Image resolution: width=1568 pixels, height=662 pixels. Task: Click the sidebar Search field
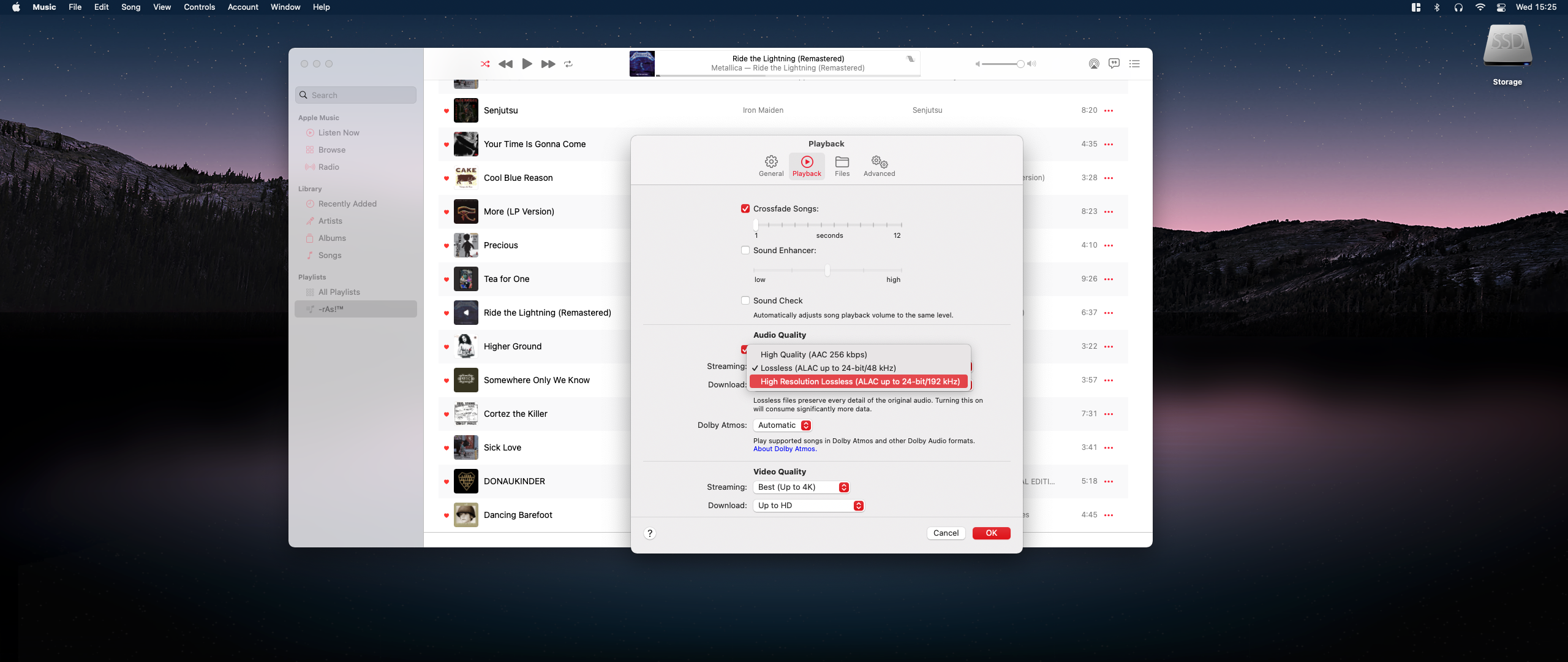[x=356, y=95]
